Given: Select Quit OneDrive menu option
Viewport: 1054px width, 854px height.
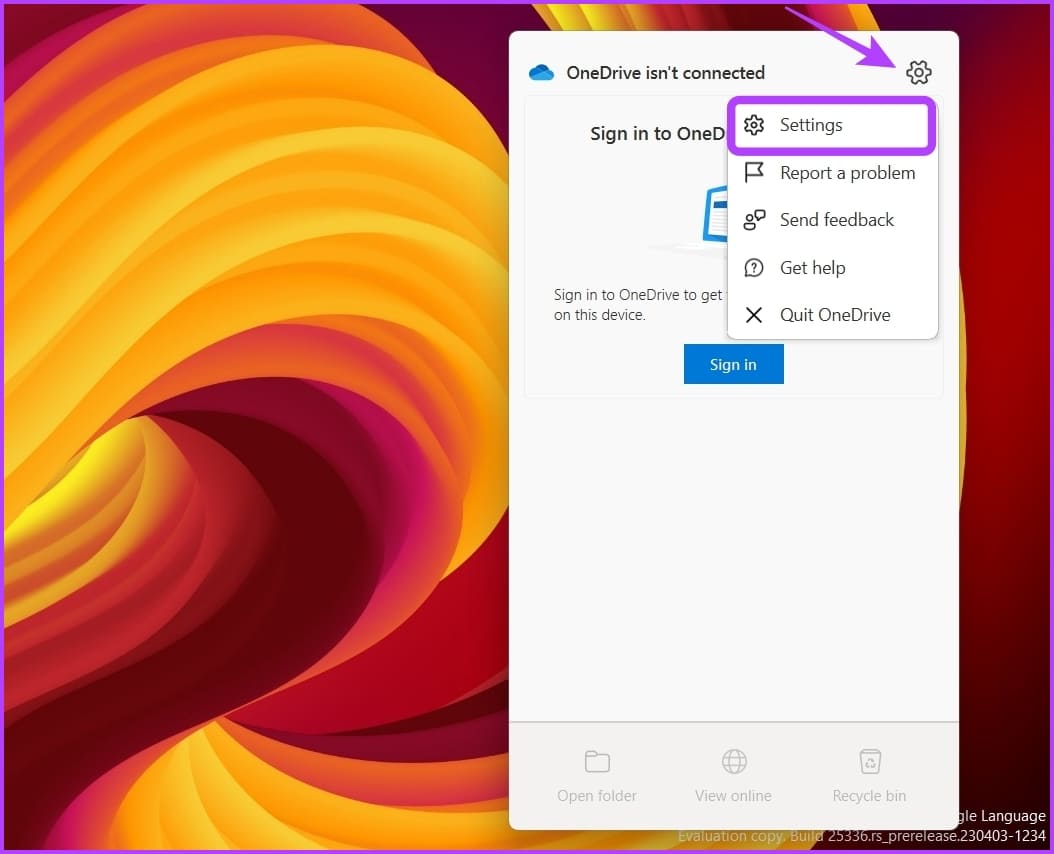Looking at the screenshot, I should (832, 315).
